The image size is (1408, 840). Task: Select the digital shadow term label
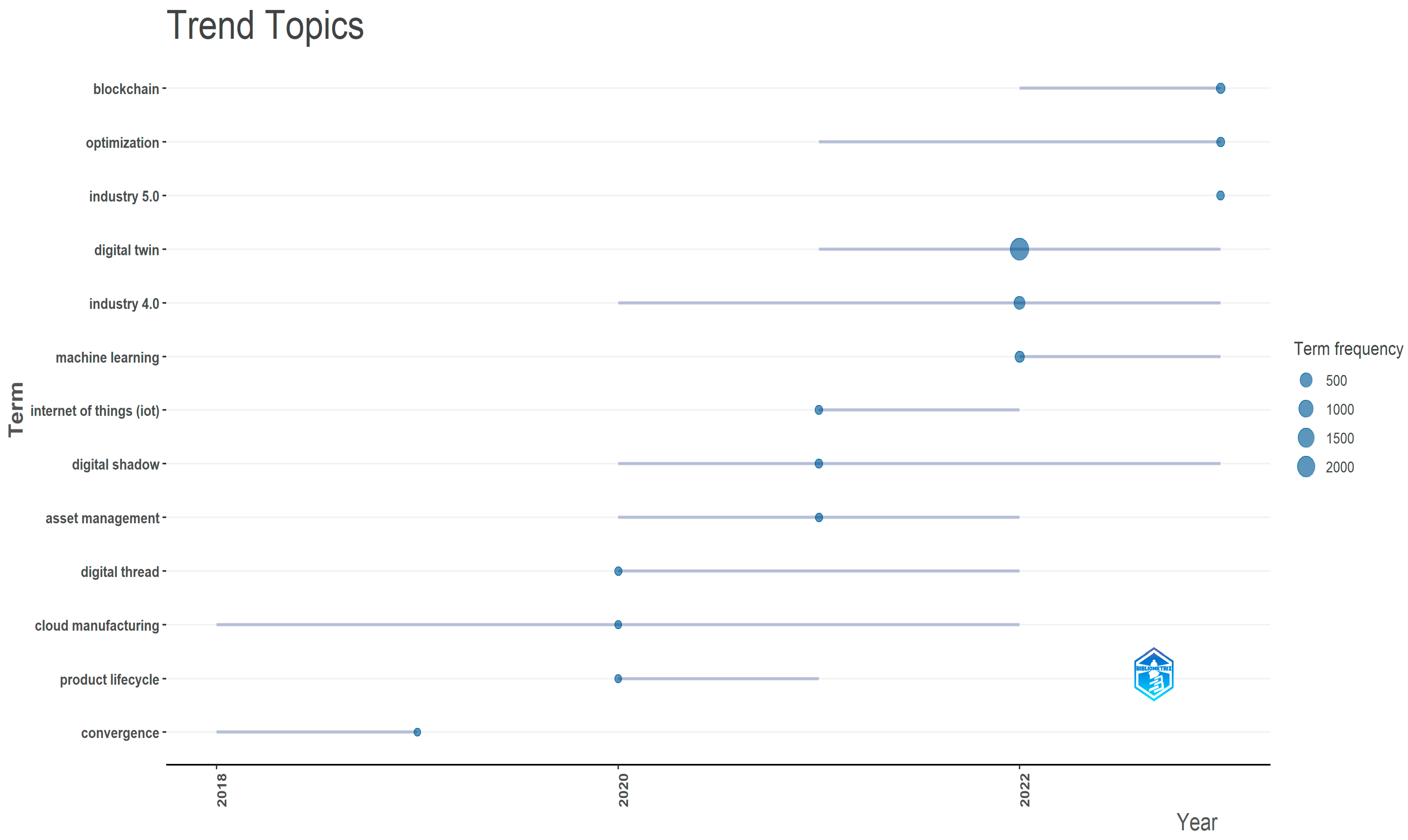click(x=116, y=465)
